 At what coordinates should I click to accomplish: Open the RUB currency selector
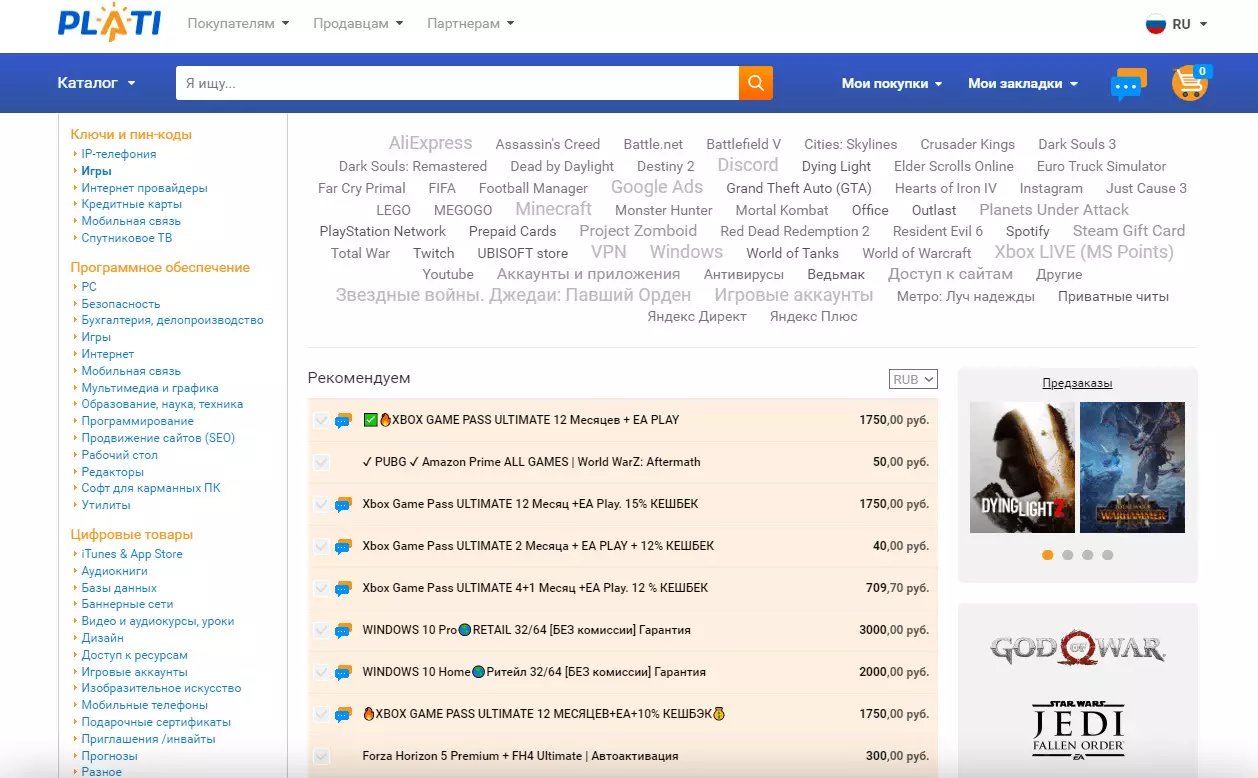click(913, 379)
